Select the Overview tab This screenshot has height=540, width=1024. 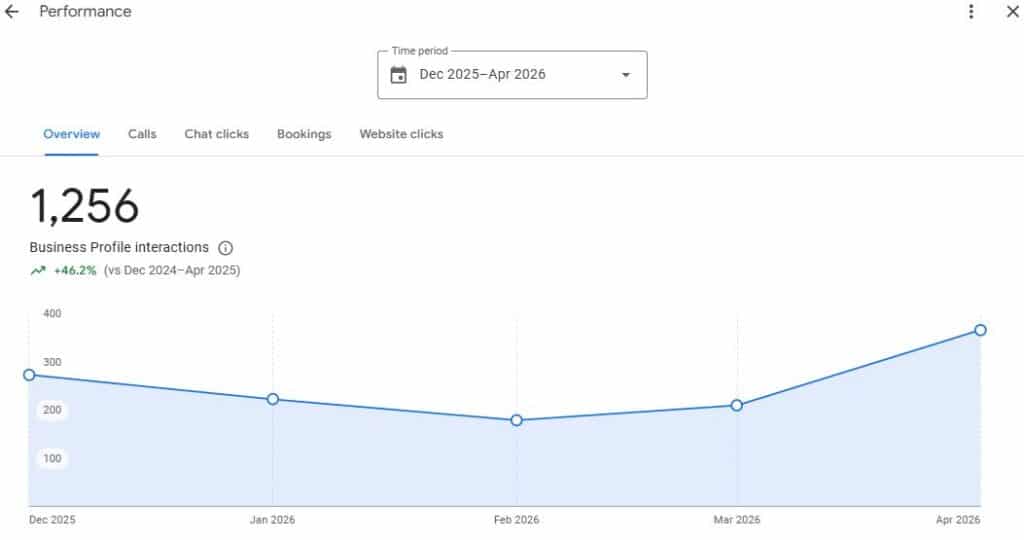[x=72, y=134]
